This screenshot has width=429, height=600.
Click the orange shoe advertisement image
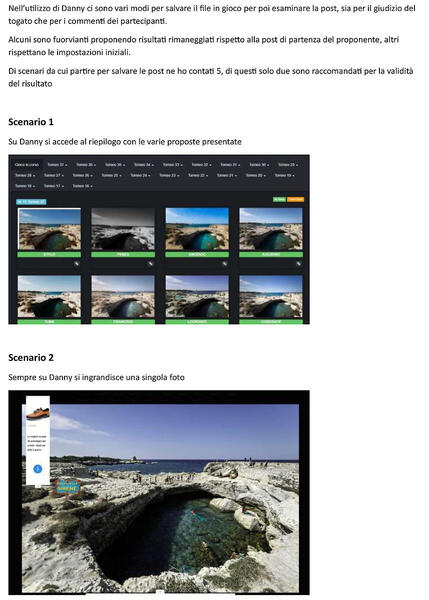click(x=38, y=413)
